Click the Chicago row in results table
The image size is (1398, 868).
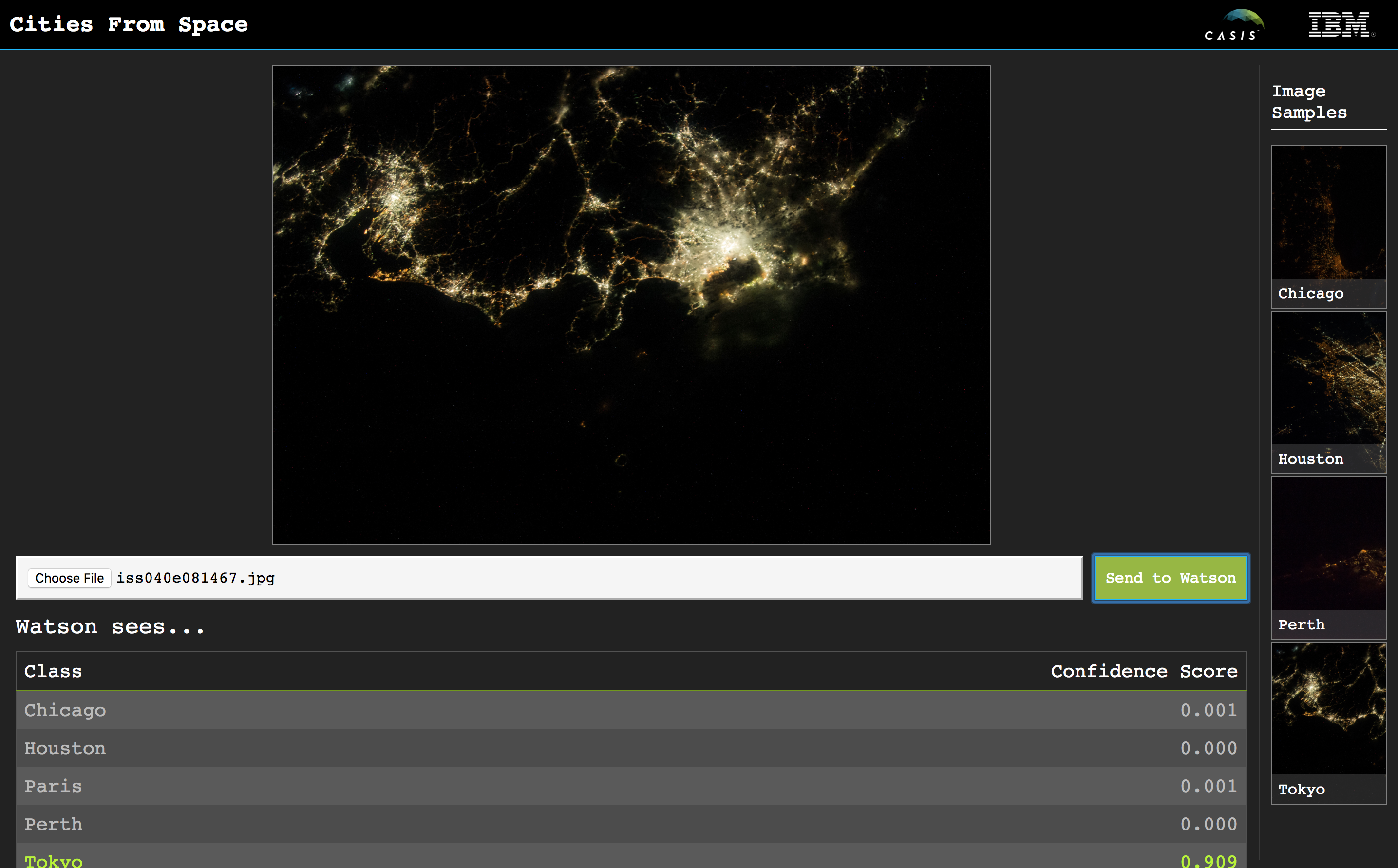pyautogui.click(x=630, y=710)
